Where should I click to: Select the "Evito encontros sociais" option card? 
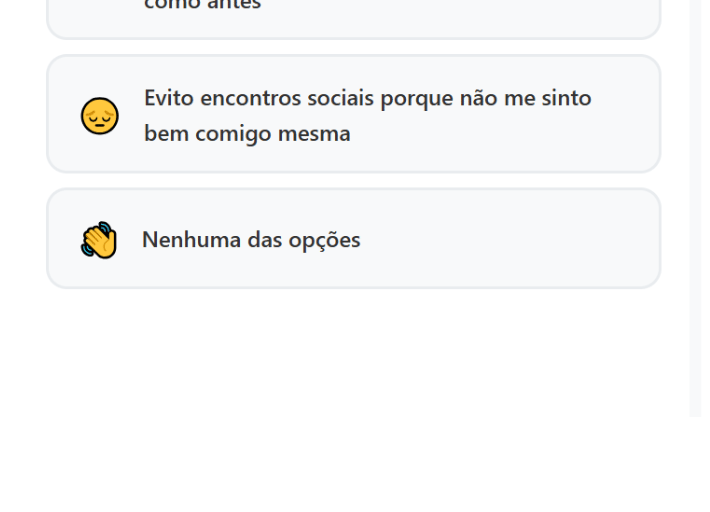pos(353,114)
